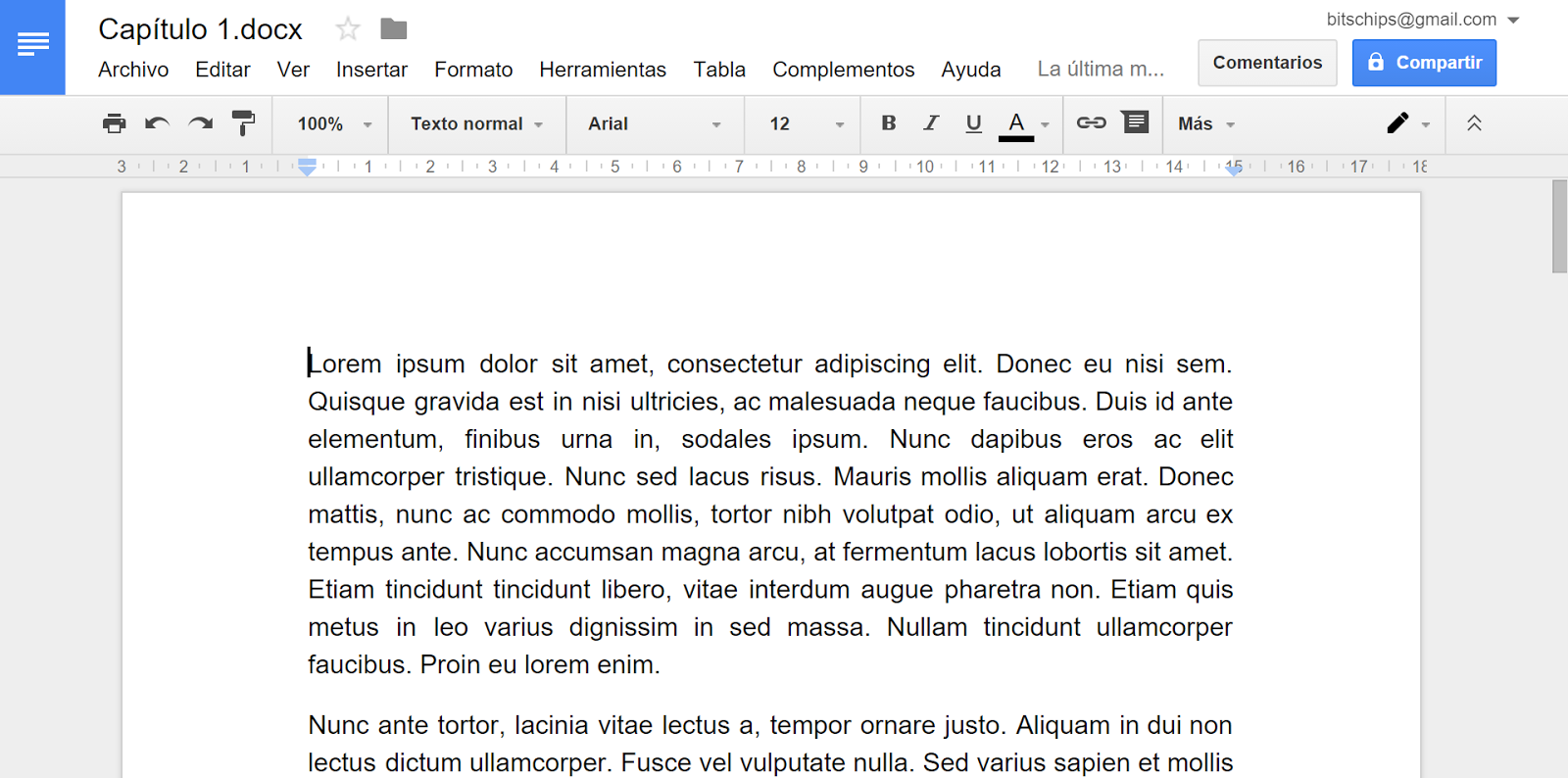Screen dimensions: 1568x778
Task: Click the document title Capítulo 1.docx
Action: pos(200,29)
